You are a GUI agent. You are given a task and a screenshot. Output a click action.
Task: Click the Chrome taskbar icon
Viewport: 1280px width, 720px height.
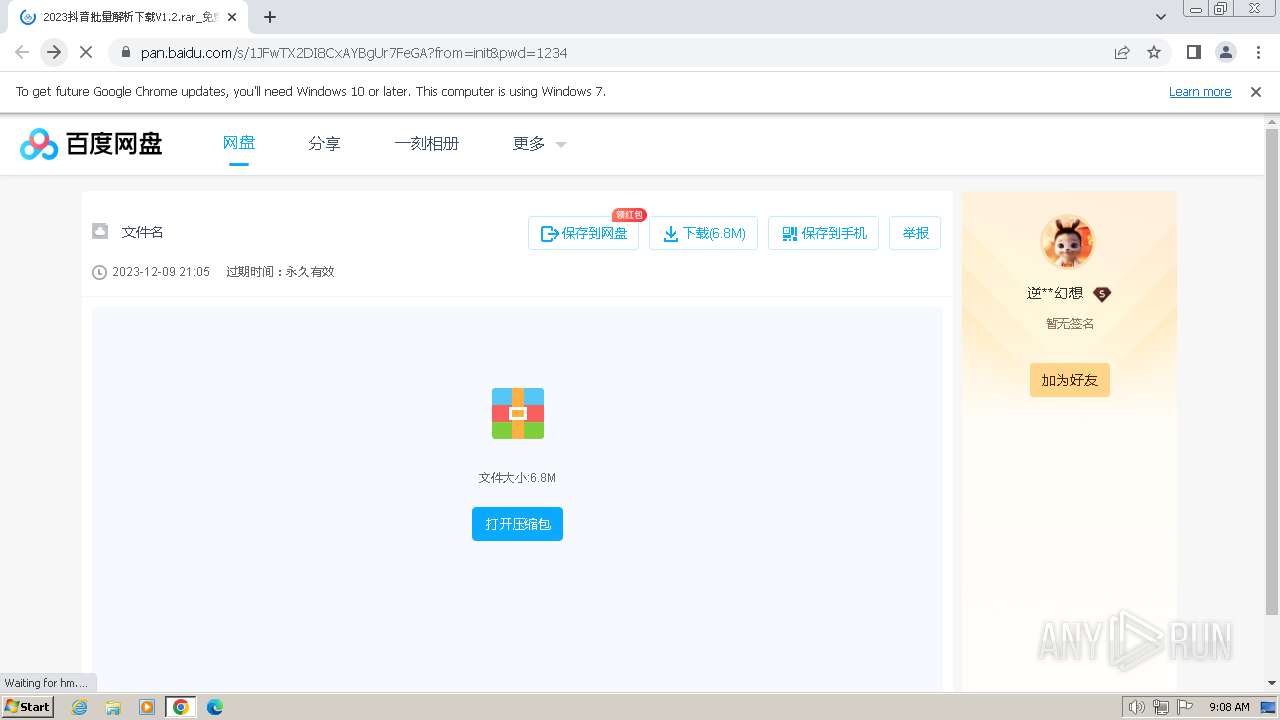point(181,707)
